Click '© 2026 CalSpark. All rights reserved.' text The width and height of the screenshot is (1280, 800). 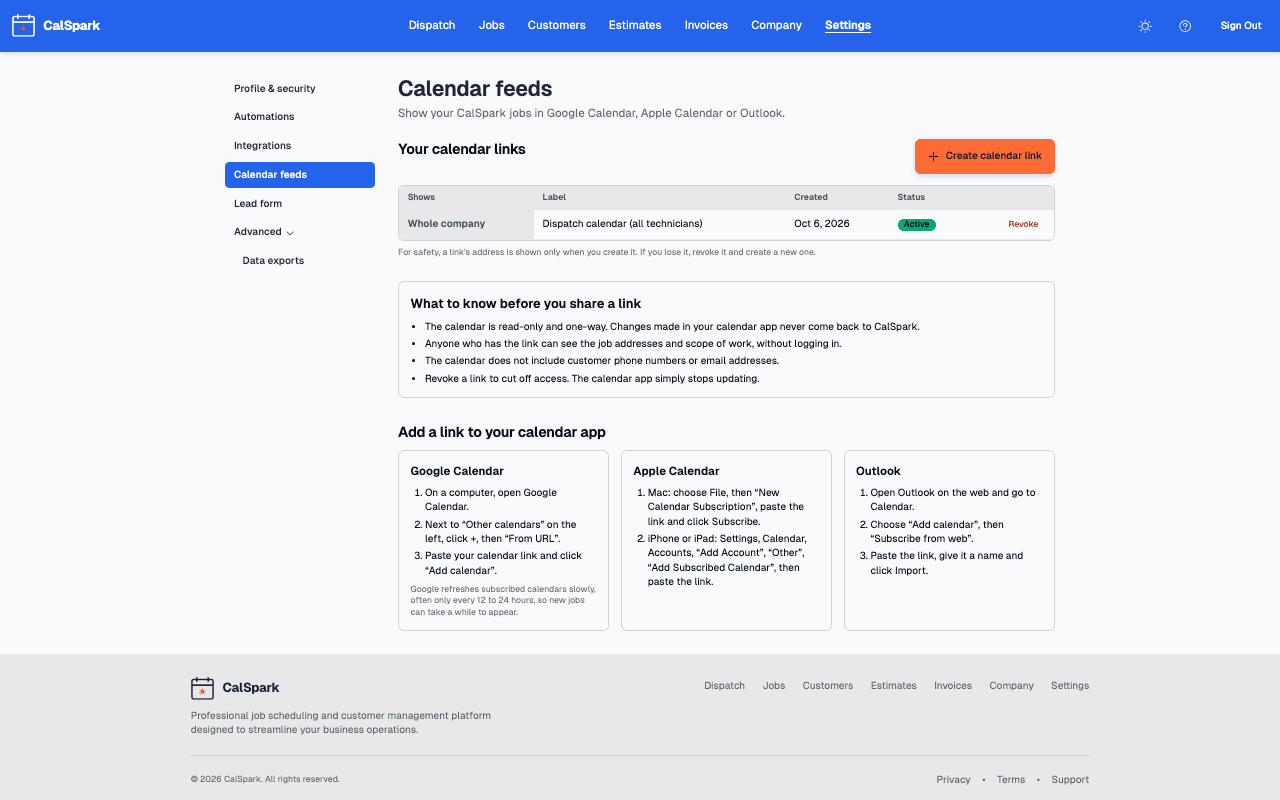pos(265,779)
